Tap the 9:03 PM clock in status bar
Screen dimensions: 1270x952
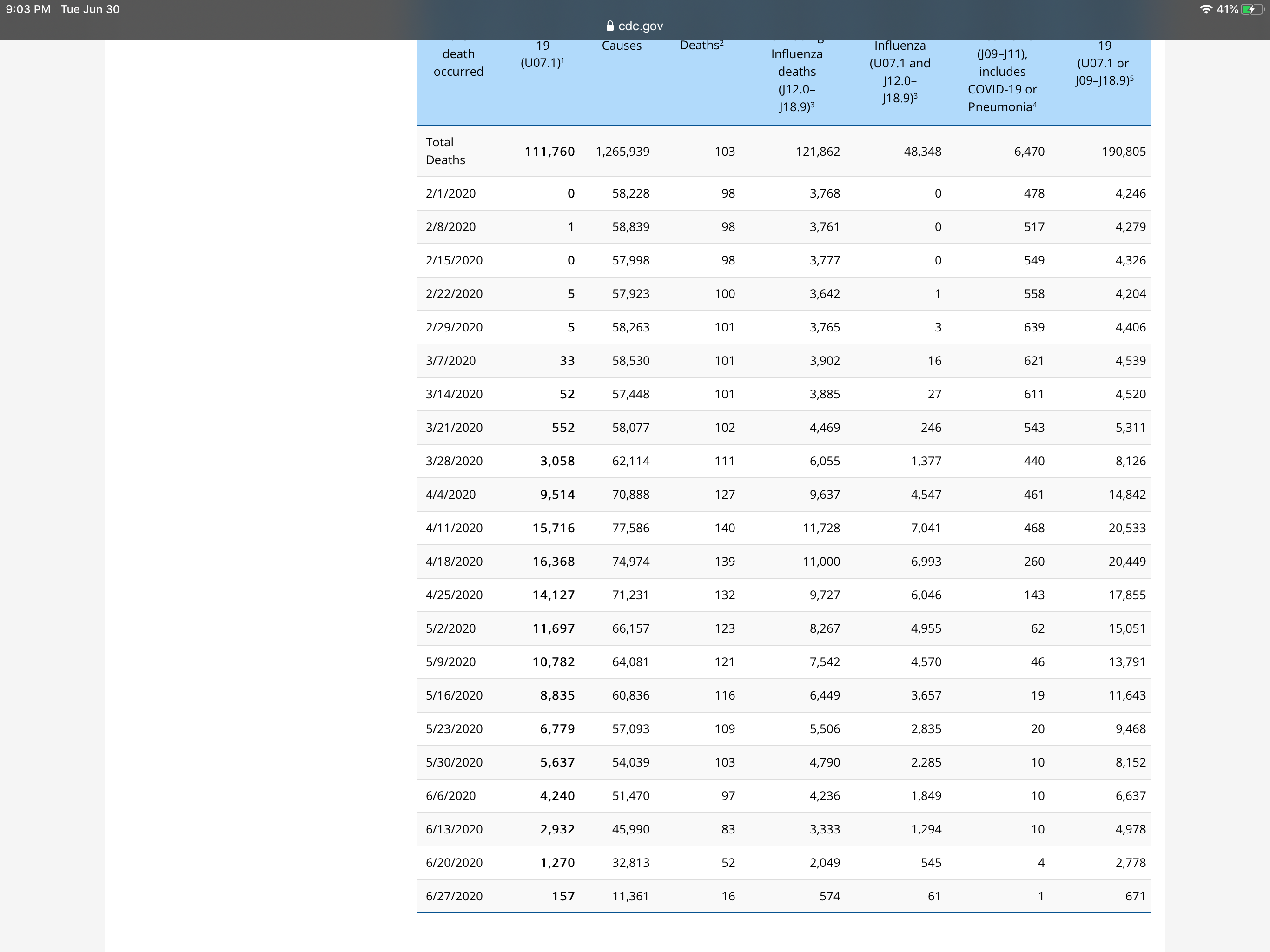point(28,9)
